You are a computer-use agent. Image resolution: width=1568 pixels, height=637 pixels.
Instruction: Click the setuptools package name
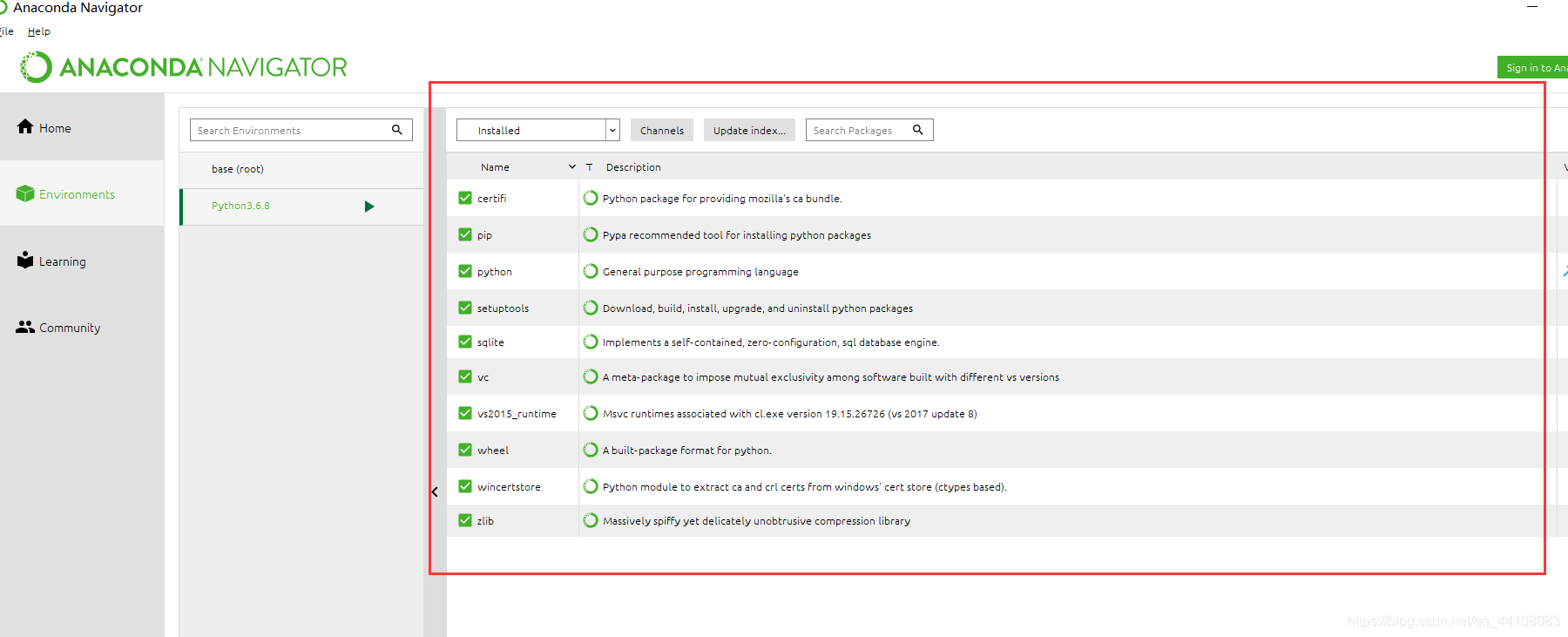[503, 308]
